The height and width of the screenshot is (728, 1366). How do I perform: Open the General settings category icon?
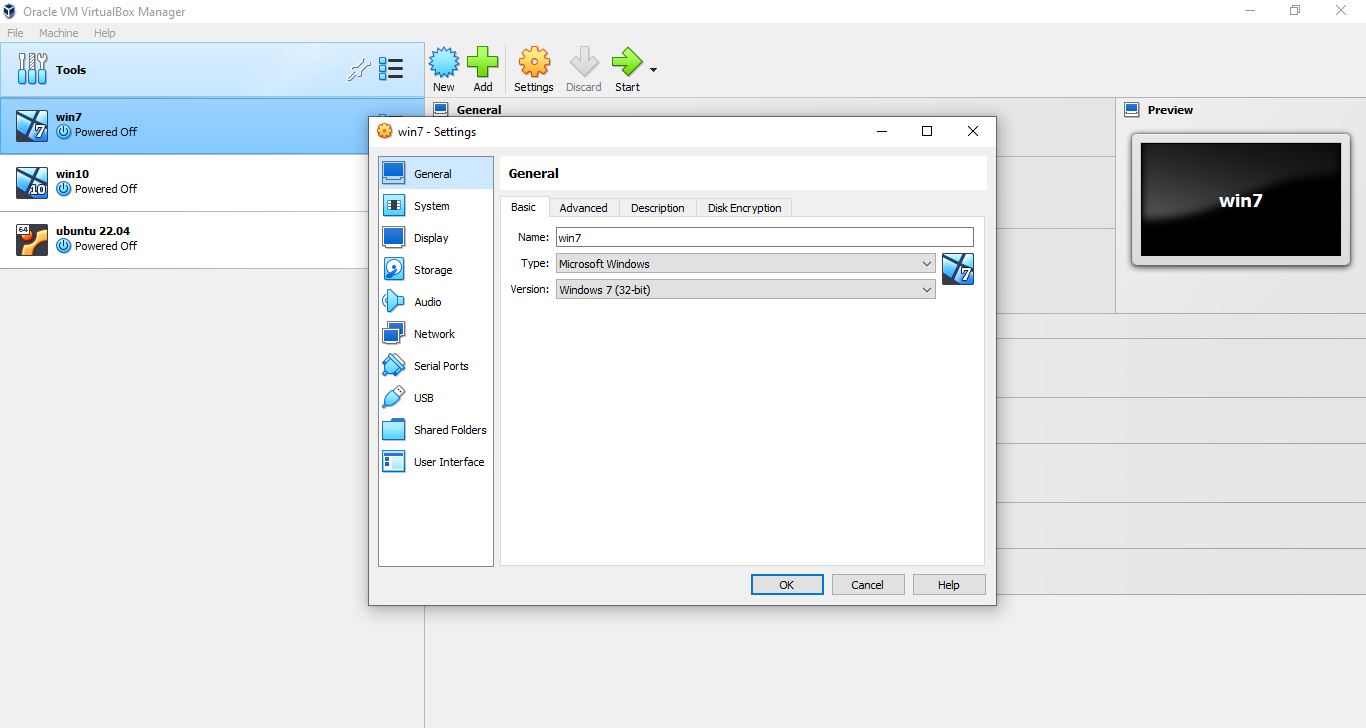[394, 173]
